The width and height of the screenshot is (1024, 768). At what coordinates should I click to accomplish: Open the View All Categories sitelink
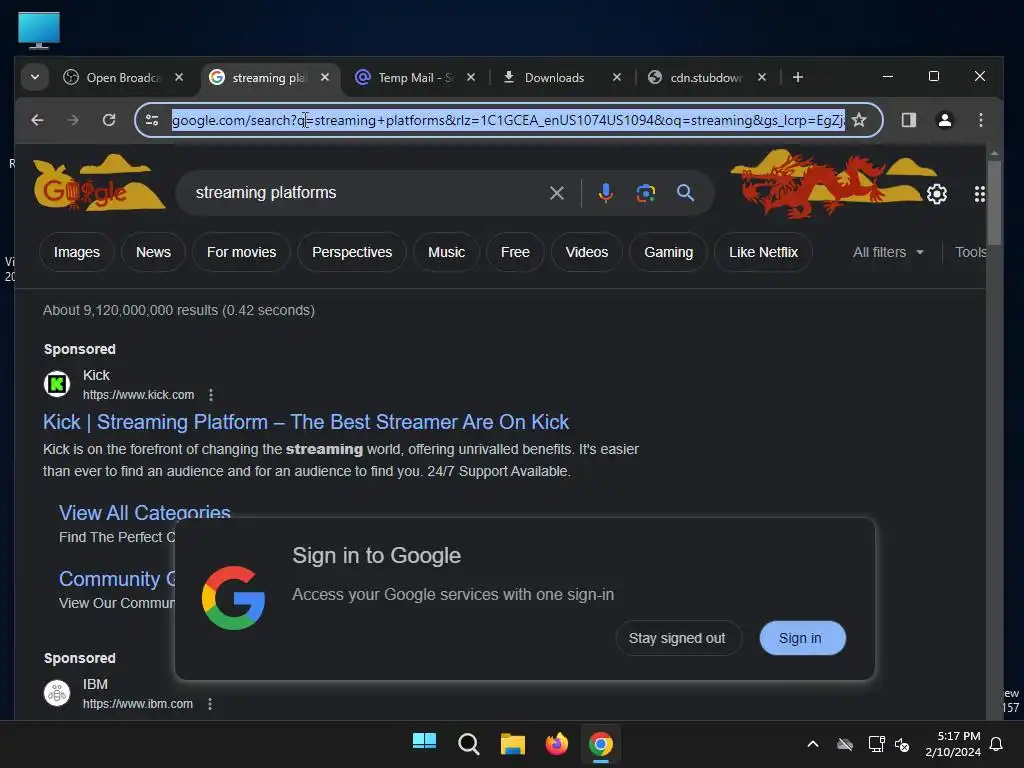coord(144,513)
